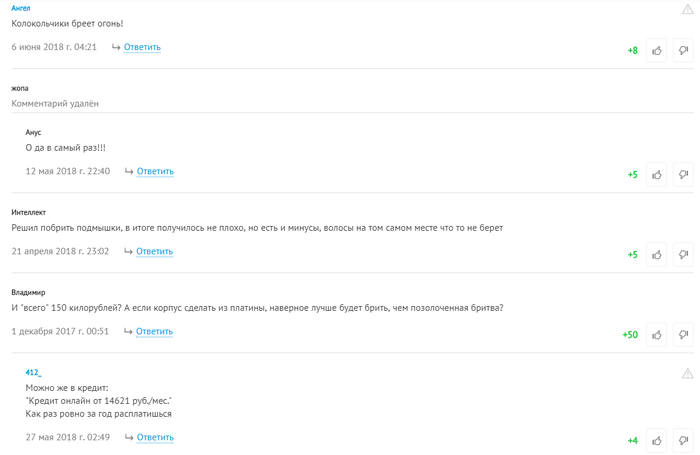
Task: Click Ответить under the 27 мая 2018 comment
Action: 155,437
